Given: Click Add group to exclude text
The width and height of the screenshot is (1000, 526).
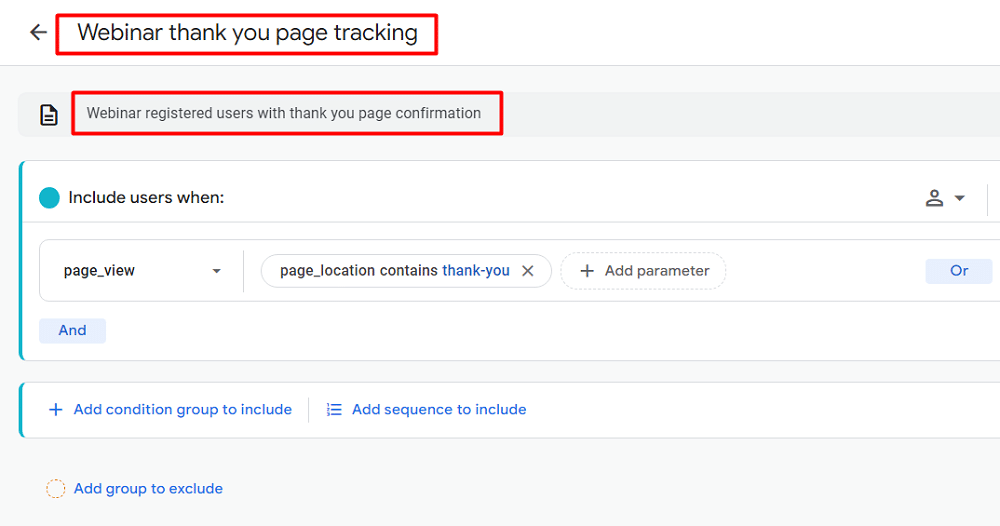Looking at the screenshot, I should tap(148, 489).
